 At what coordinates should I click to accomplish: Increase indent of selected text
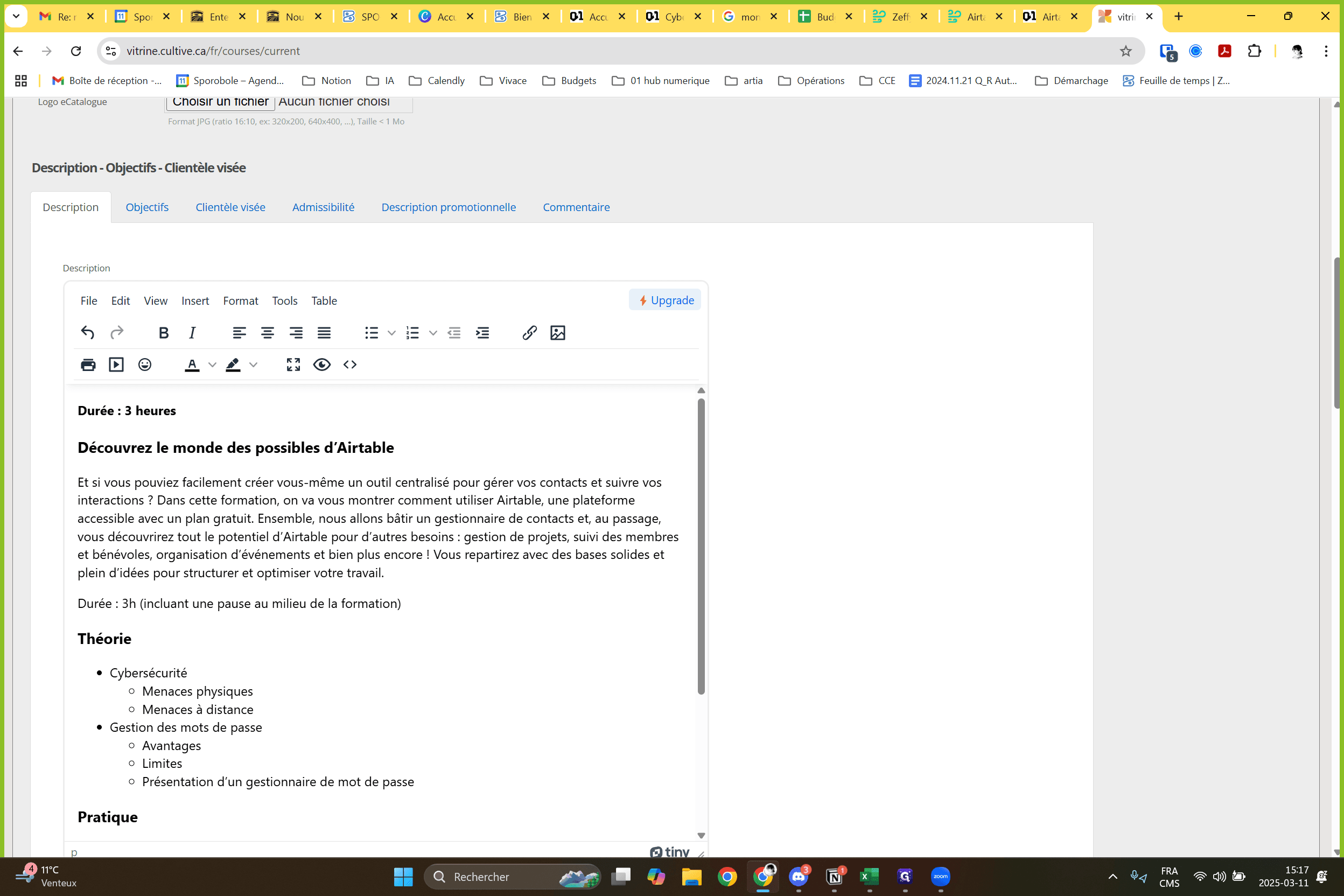[483, 333]
